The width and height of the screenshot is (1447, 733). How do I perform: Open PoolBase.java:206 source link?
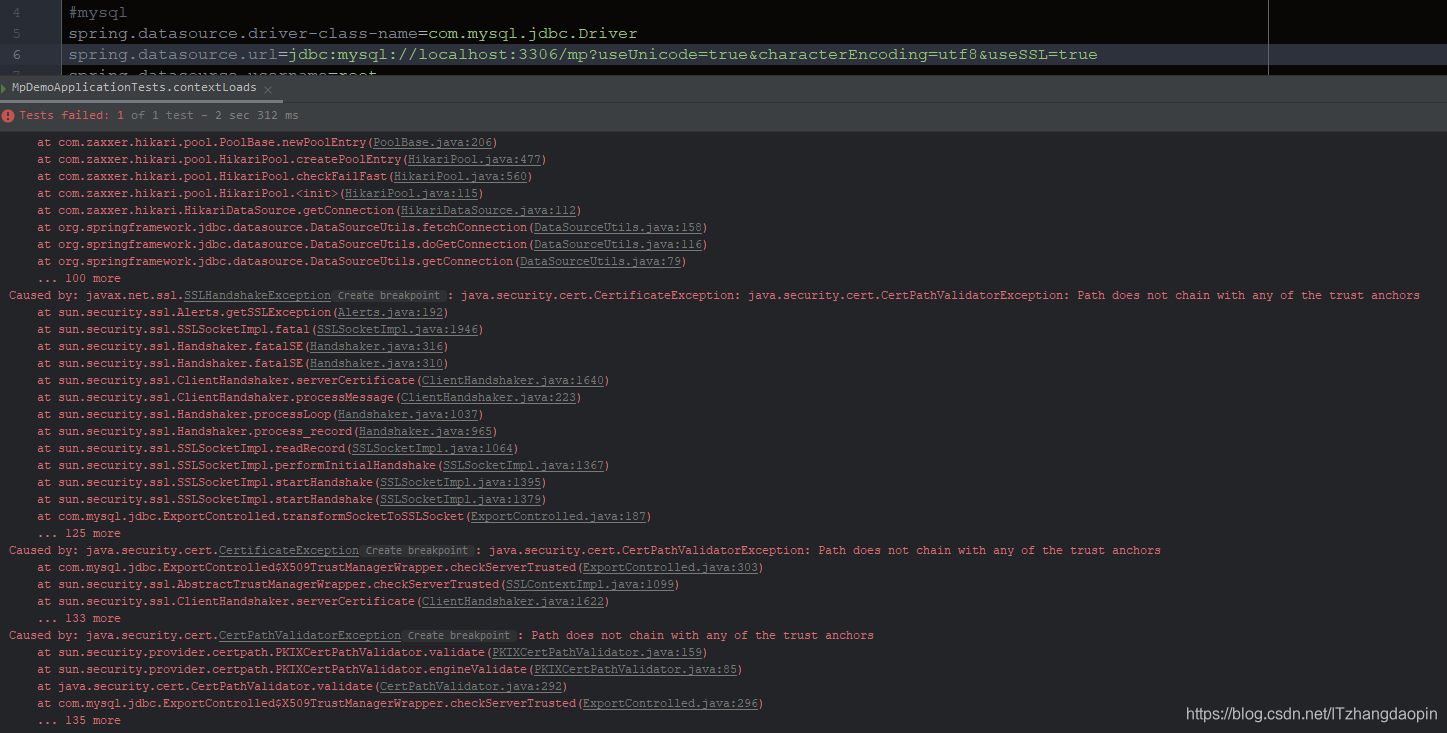point(432,141)
